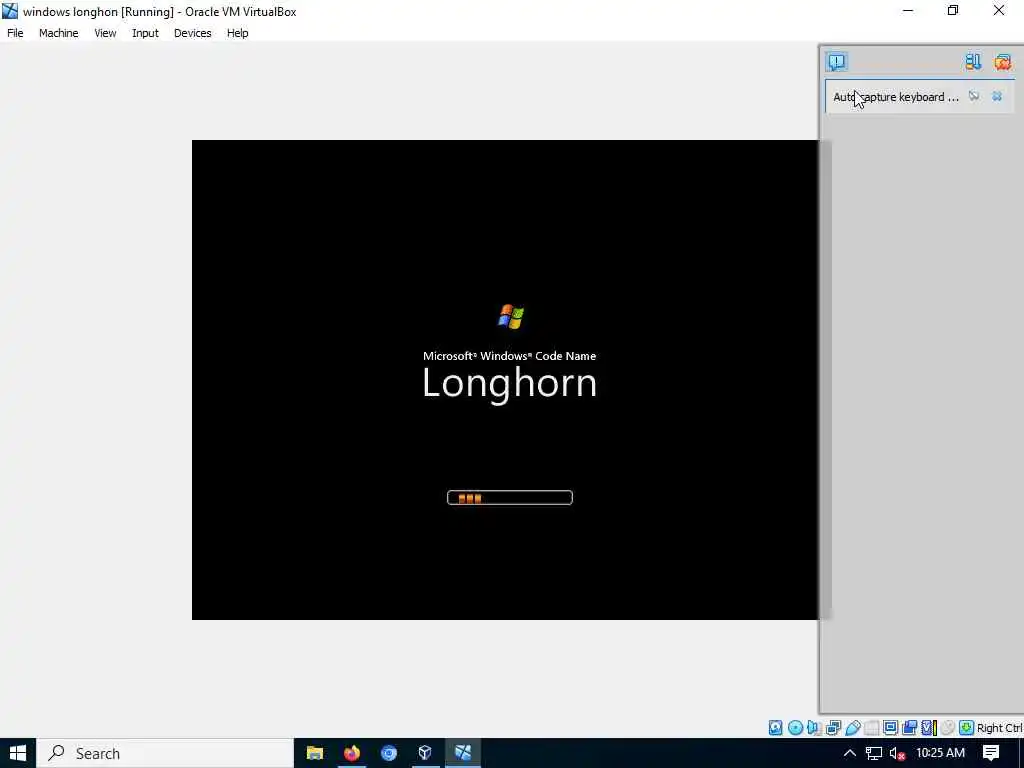
Task: Click the 10:25 AM taskbar clock
Action: coord(940,753)
